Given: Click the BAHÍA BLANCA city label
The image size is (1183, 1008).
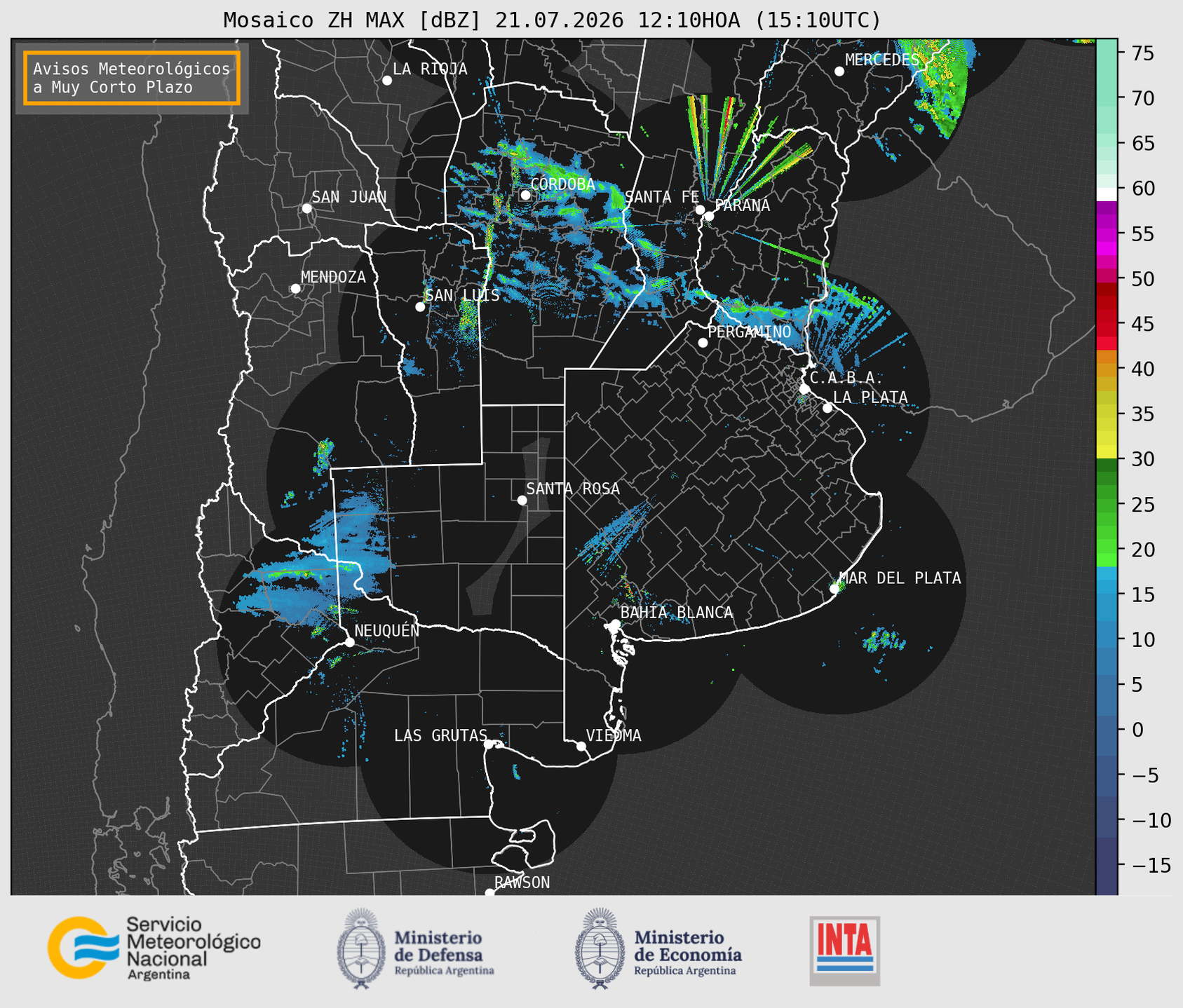Looking at the screenshot, I should point(677,613).
